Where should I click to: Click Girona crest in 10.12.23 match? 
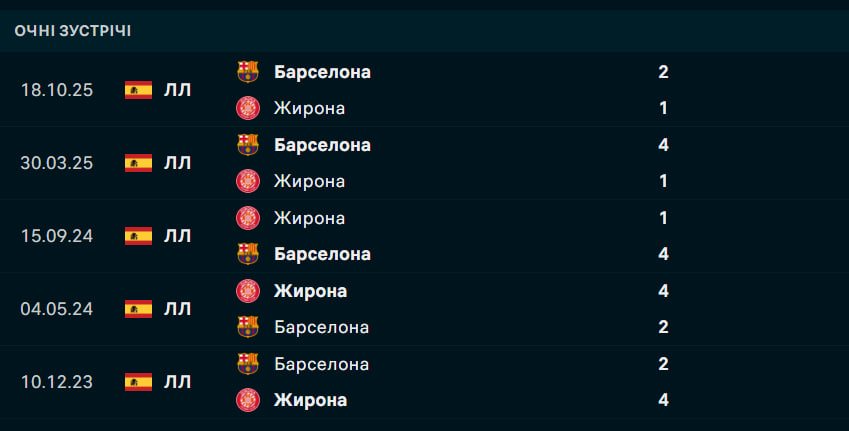247,400
